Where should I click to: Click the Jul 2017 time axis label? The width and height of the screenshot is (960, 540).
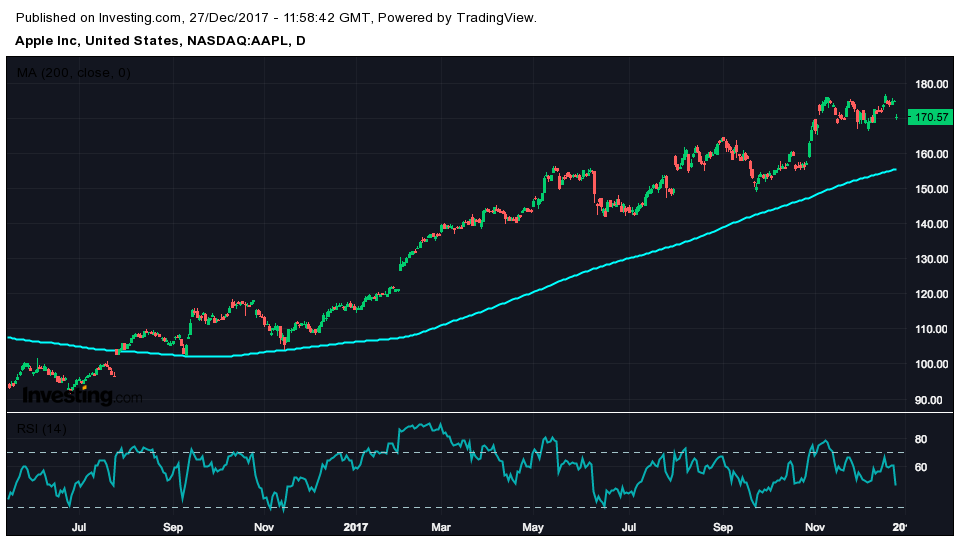point(629,527)
